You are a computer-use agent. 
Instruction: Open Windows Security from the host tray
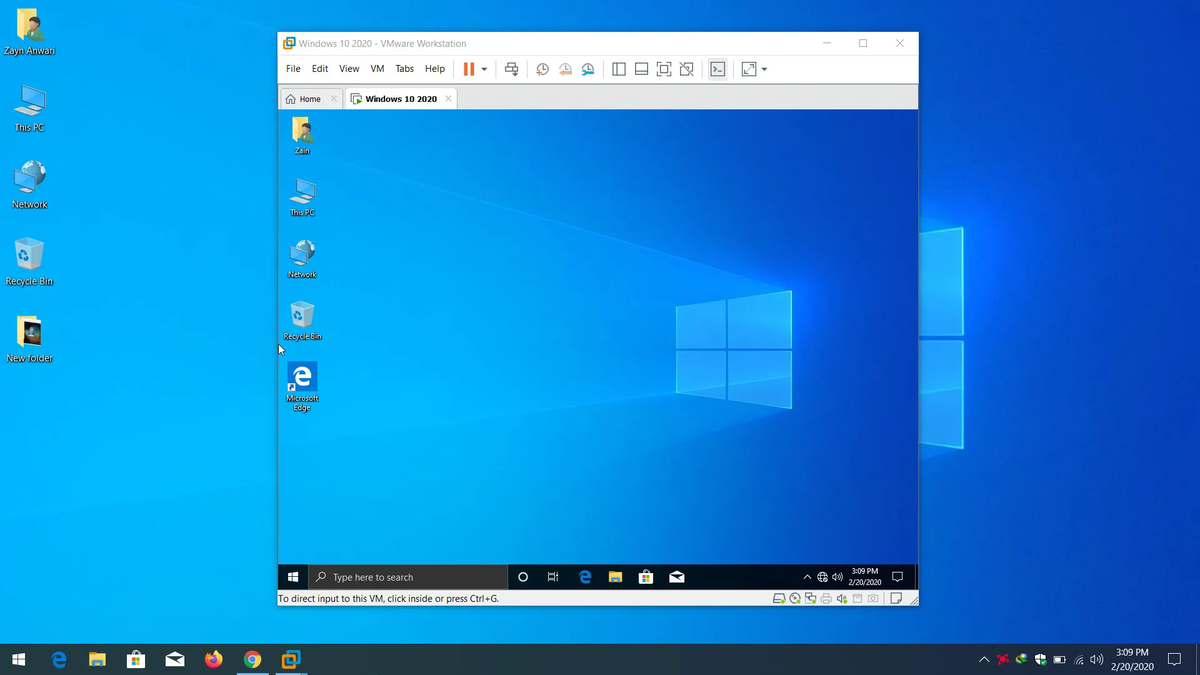tap(1040, 659)
